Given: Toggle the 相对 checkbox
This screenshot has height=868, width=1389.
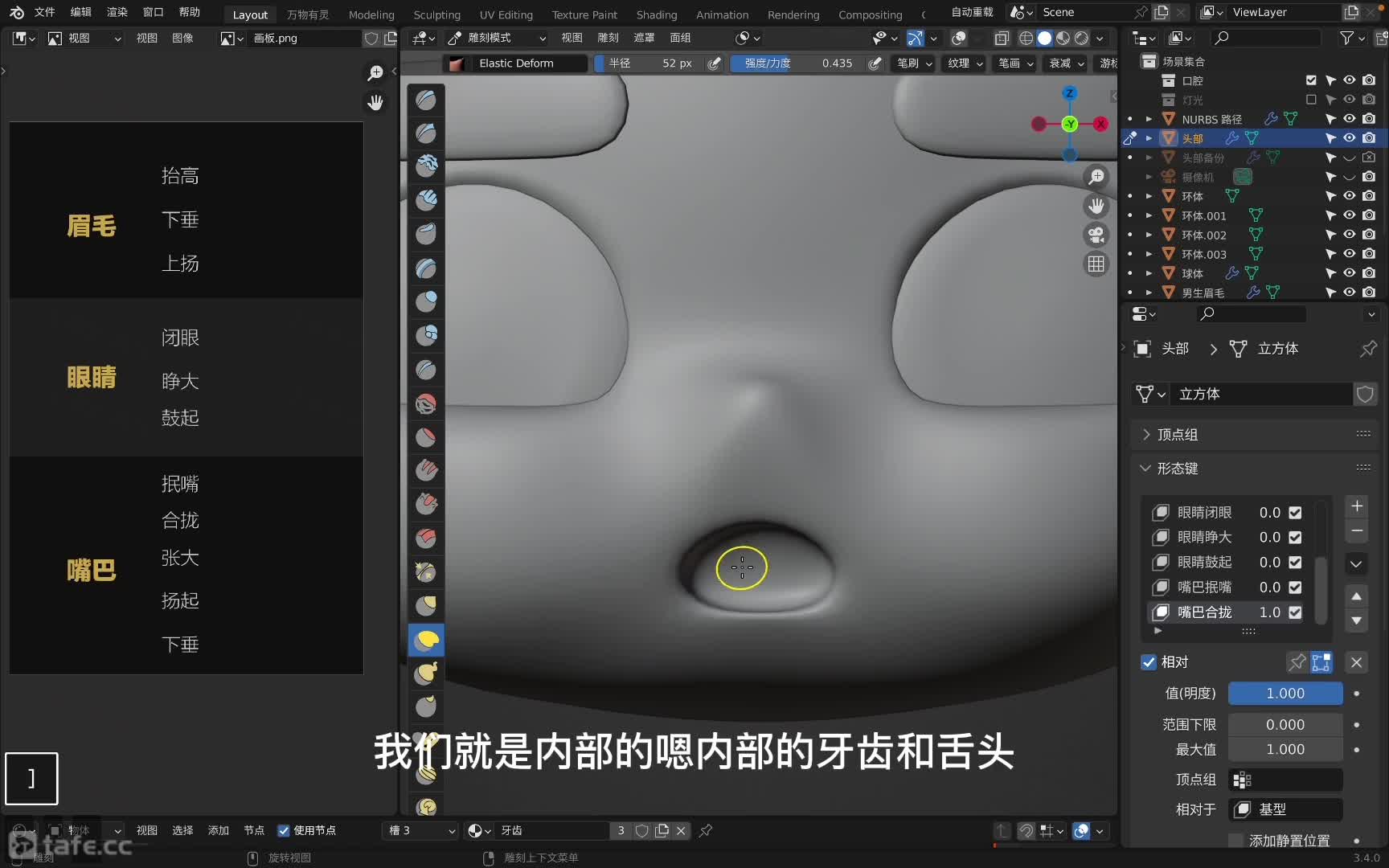Looking at the screenshot, I should click(1149, 662).
